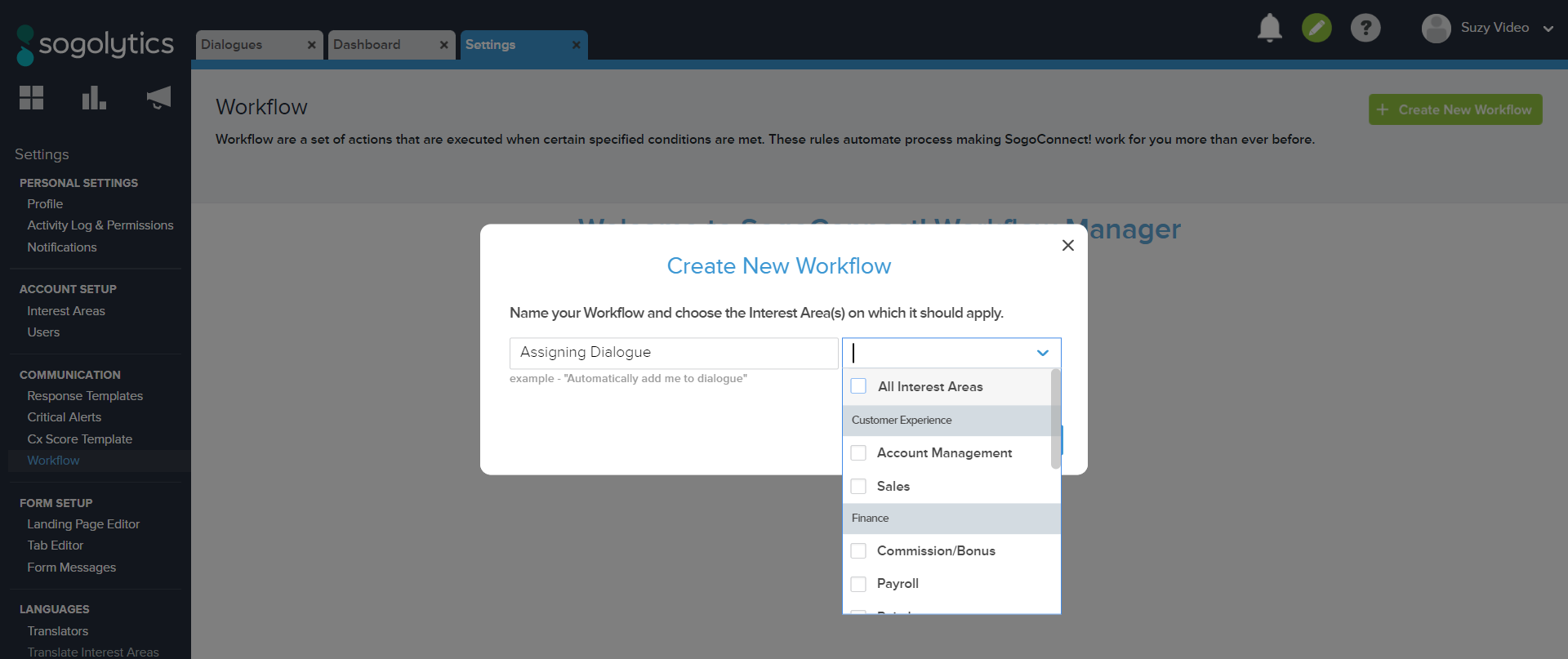1568x659 pixels.
Task: Check the All Interest Areas checkbox
Action: 858,386
